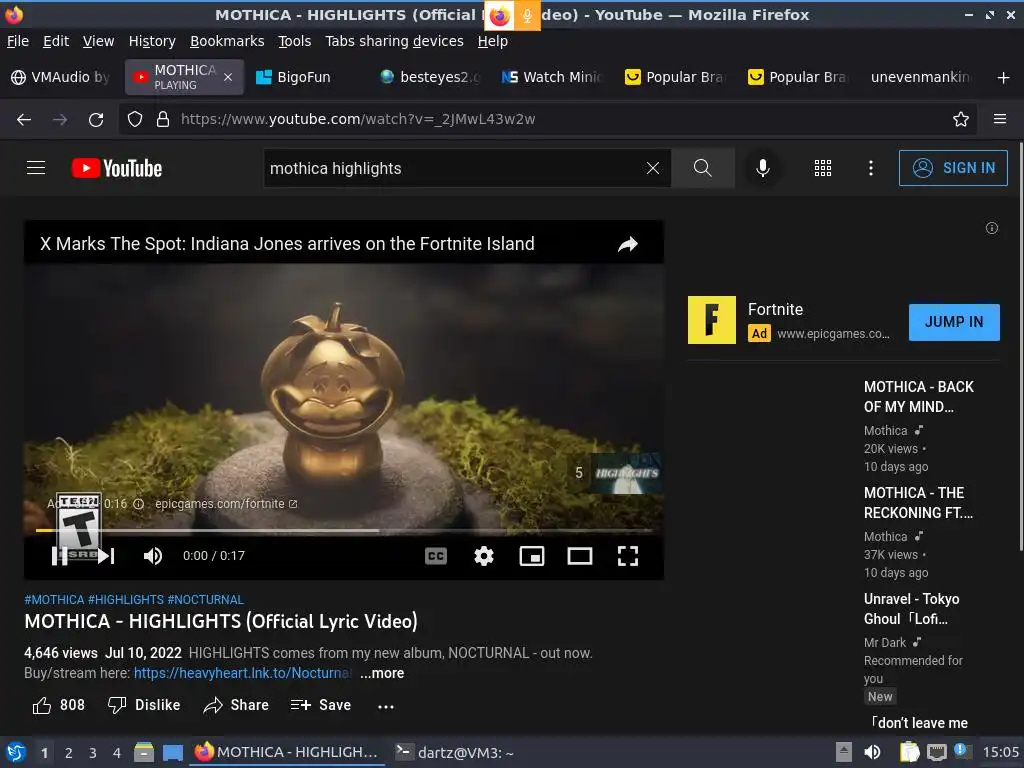Click the Fortnite ad logo thumbnail
This screenshot has height=768, width=1024.
(x=712, y=320)
